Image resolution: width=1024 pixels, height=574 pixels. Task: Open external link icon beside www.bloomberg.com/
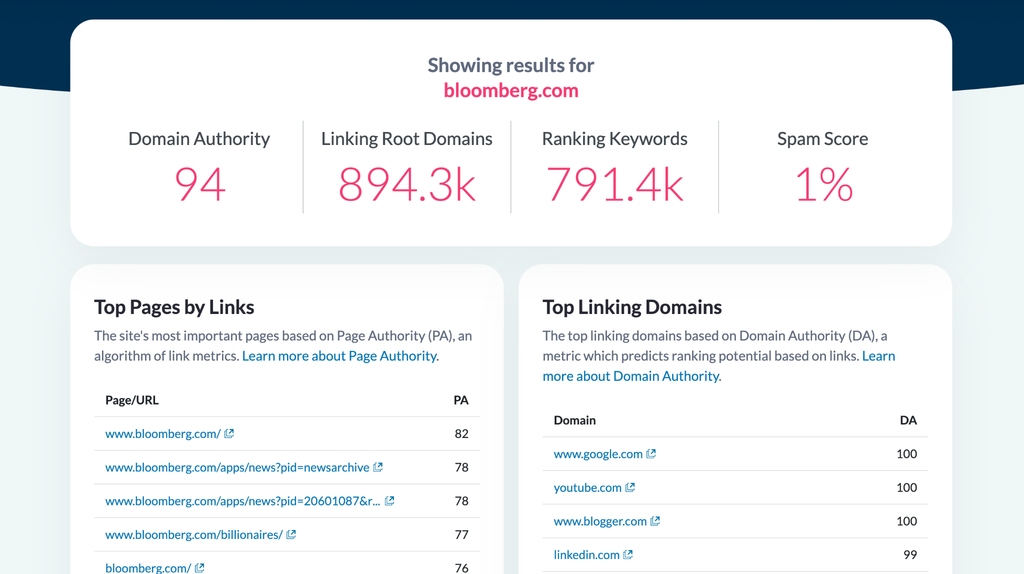229,434
